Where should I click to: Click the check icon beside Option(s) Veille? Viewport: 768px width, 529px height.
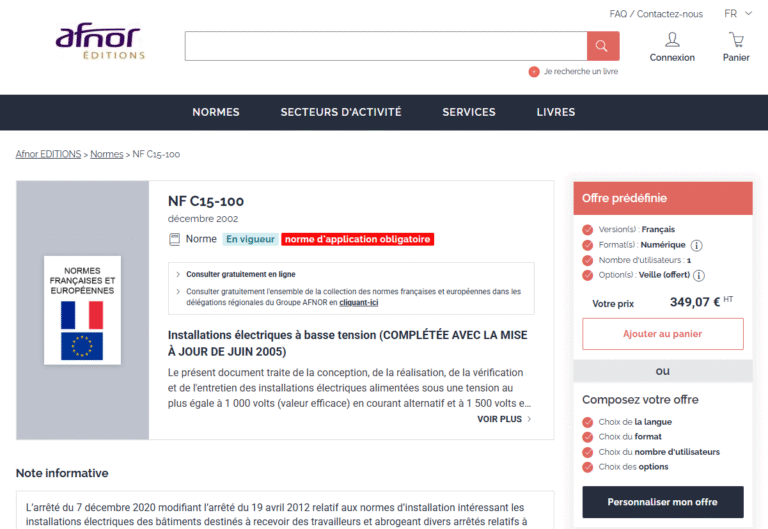tap(588, 275)
